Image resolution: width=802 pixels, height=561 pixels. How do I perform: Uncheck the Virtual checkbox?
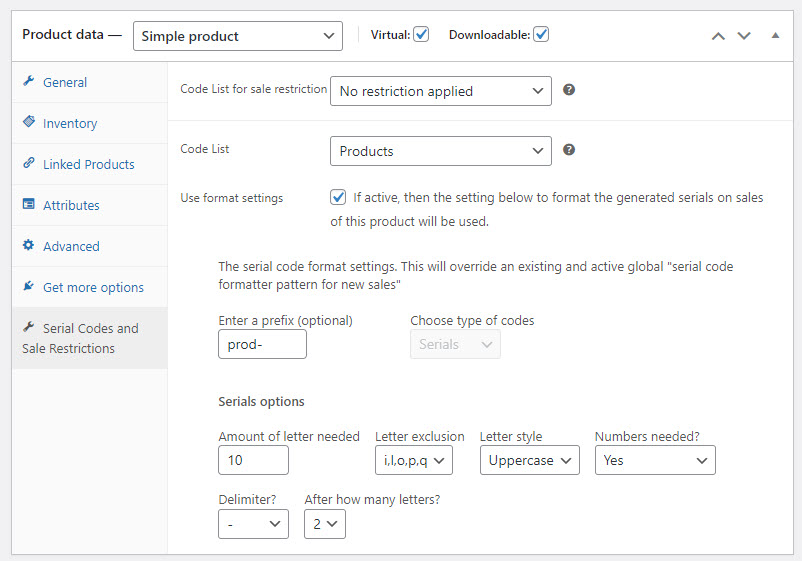coord(421,34)
